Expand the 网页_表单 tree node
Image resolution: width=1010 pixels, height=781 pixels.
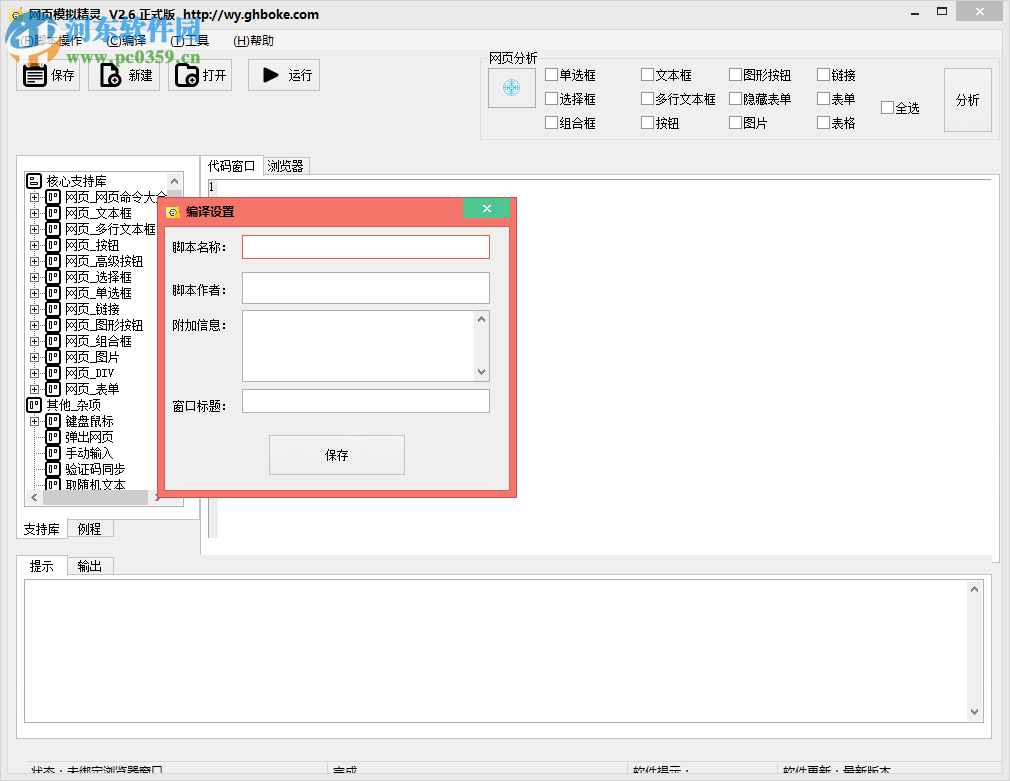pyautogui.click(x=33, y=388)
